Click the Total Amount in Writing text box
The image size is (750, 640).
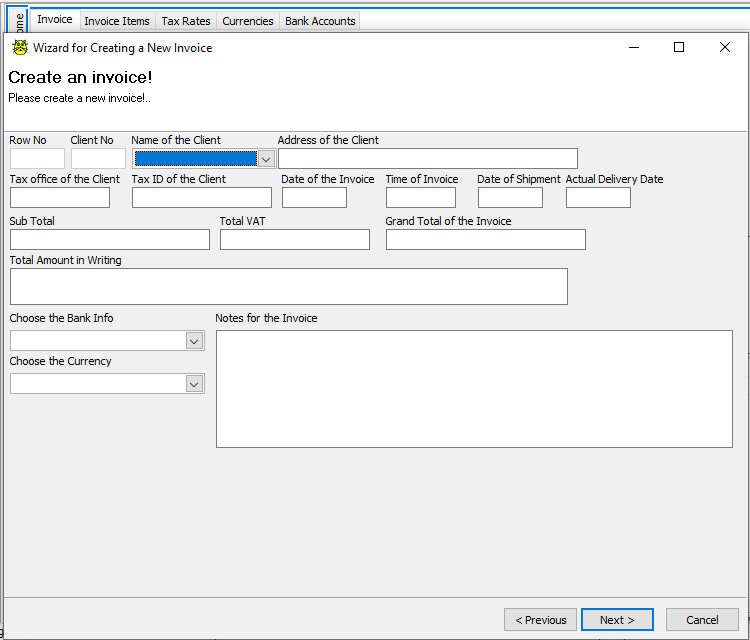click(289, 287)
